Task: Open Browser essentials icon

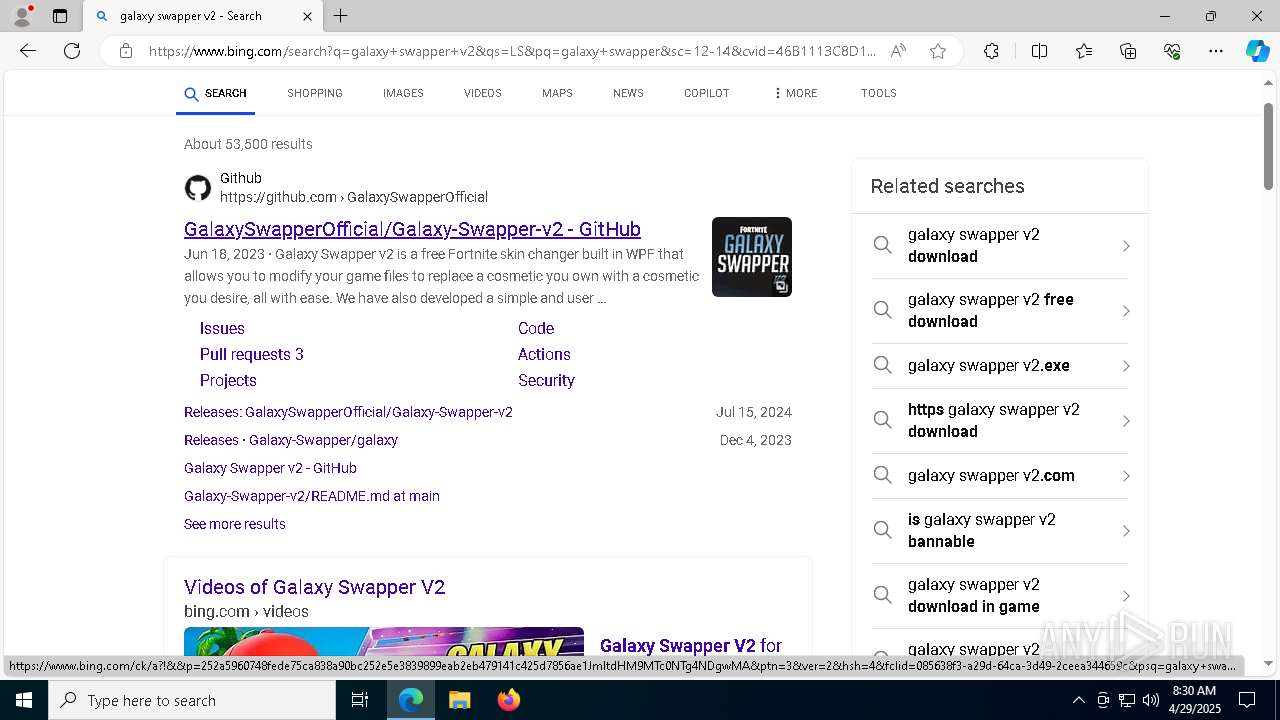Action: pyautogui.click(x=1172, y=51)
